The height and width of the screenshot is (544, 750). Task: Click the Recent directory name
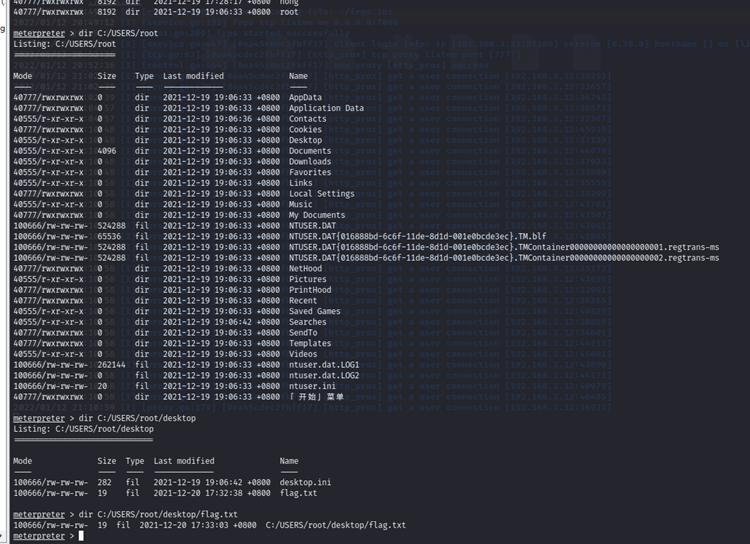click(303, 301)
